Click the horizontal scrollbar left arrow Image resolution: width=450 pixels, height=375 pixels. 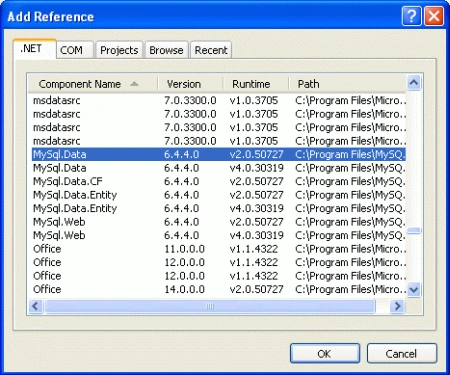coord(35,306)
